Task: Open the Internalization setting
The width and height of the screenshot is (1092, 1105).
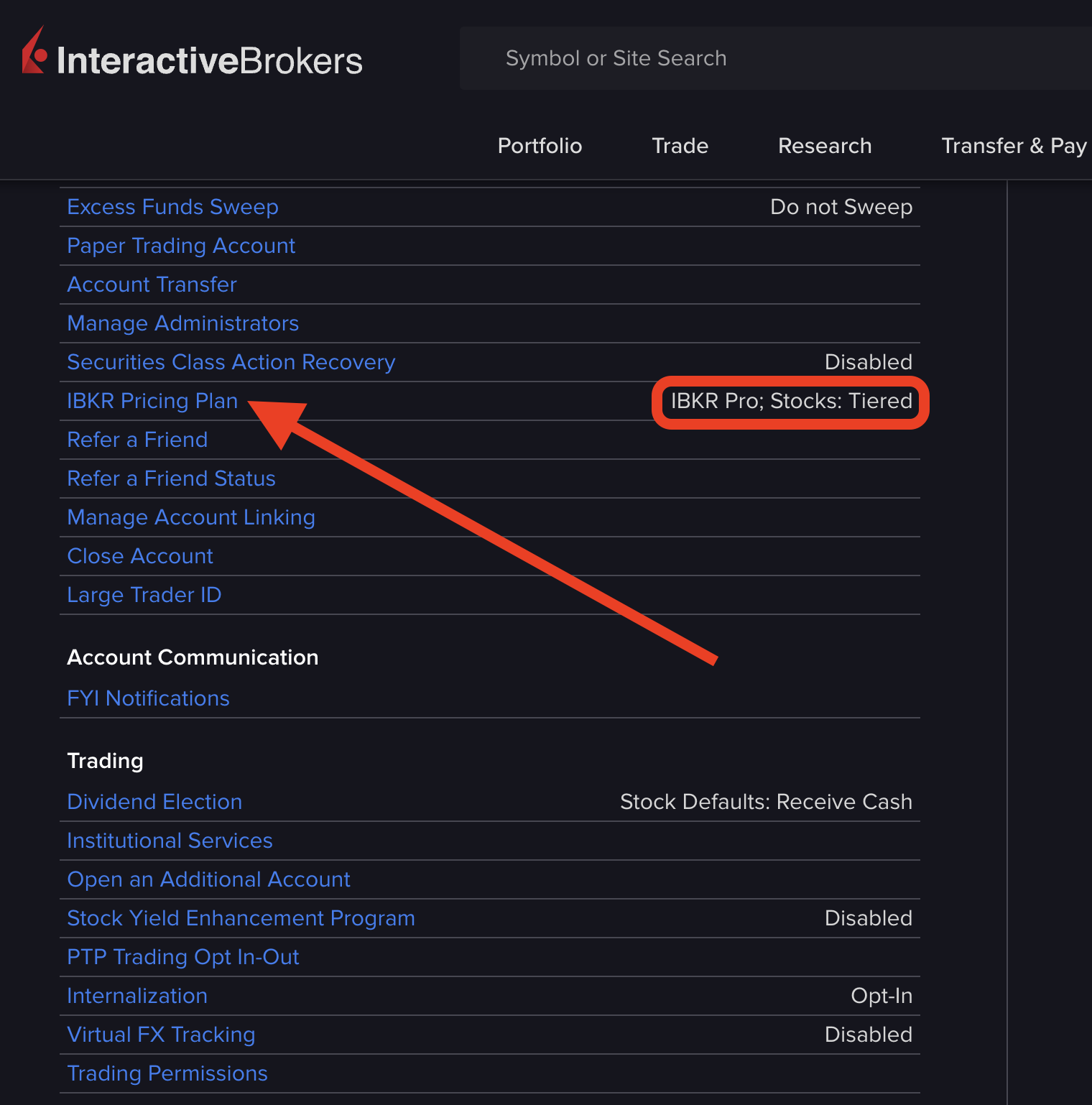Action: coord(137,996)
